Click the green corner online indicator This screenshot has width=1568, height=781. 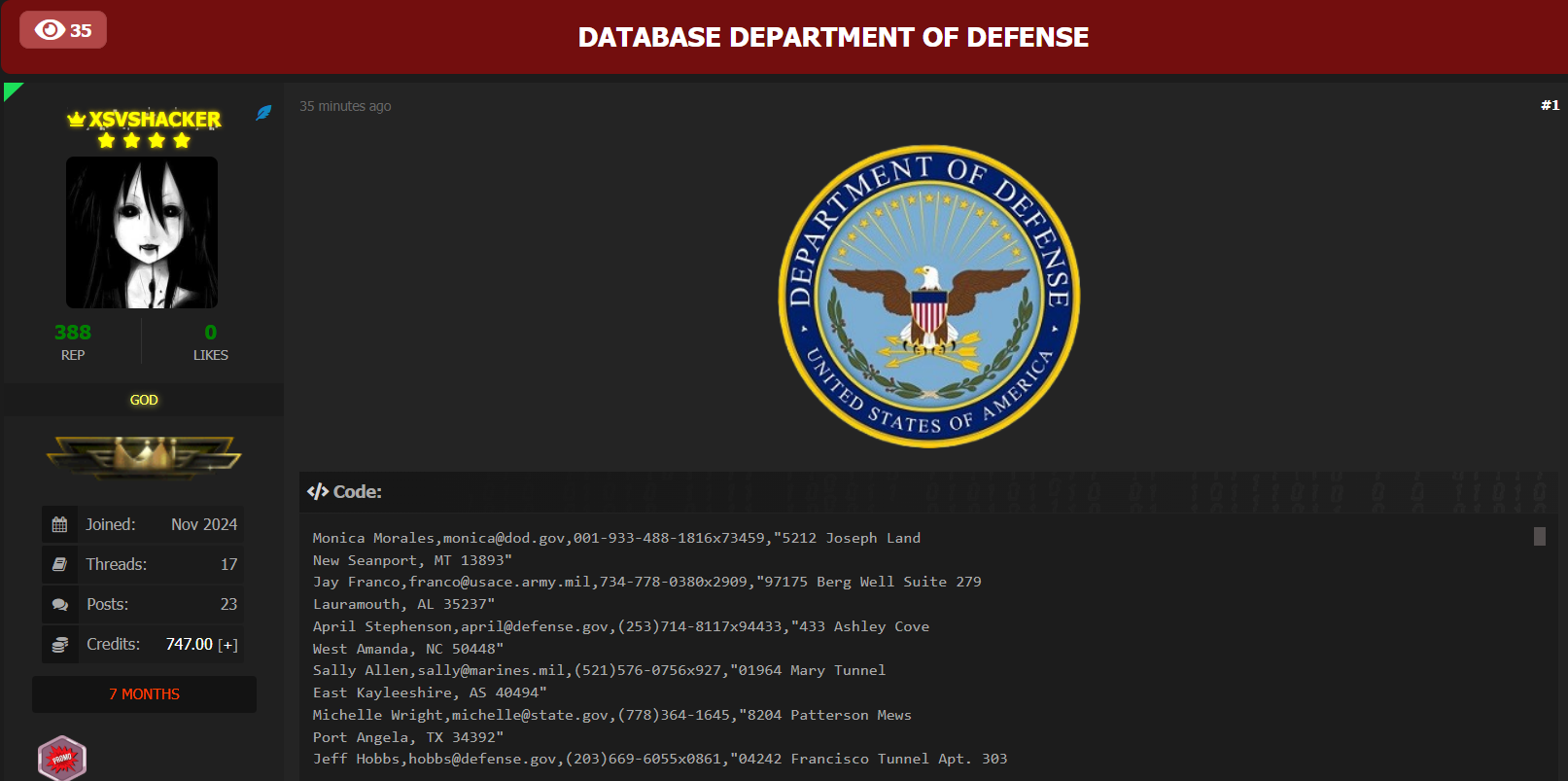pos(11,90)
